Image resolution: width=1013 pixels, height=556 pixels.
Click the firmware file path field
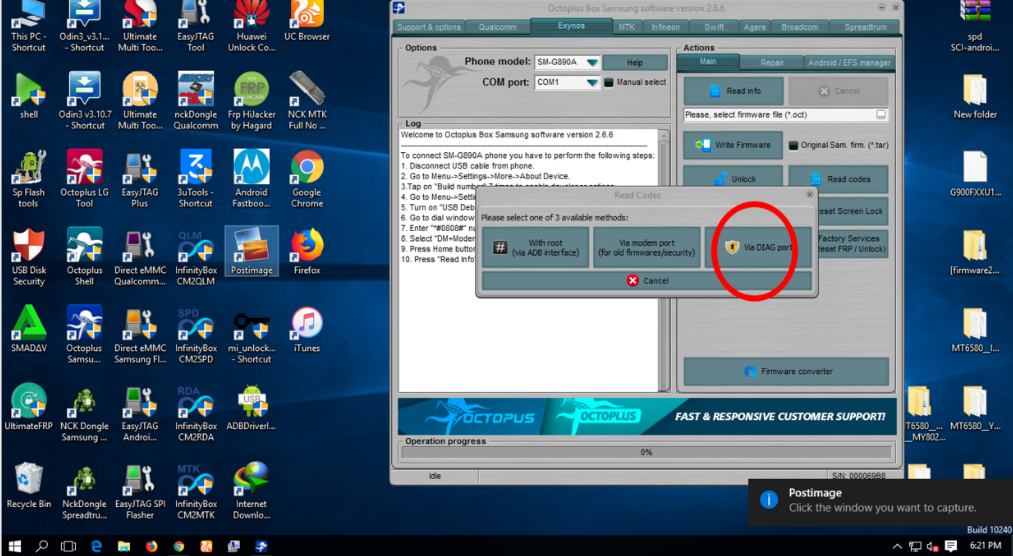778,115
